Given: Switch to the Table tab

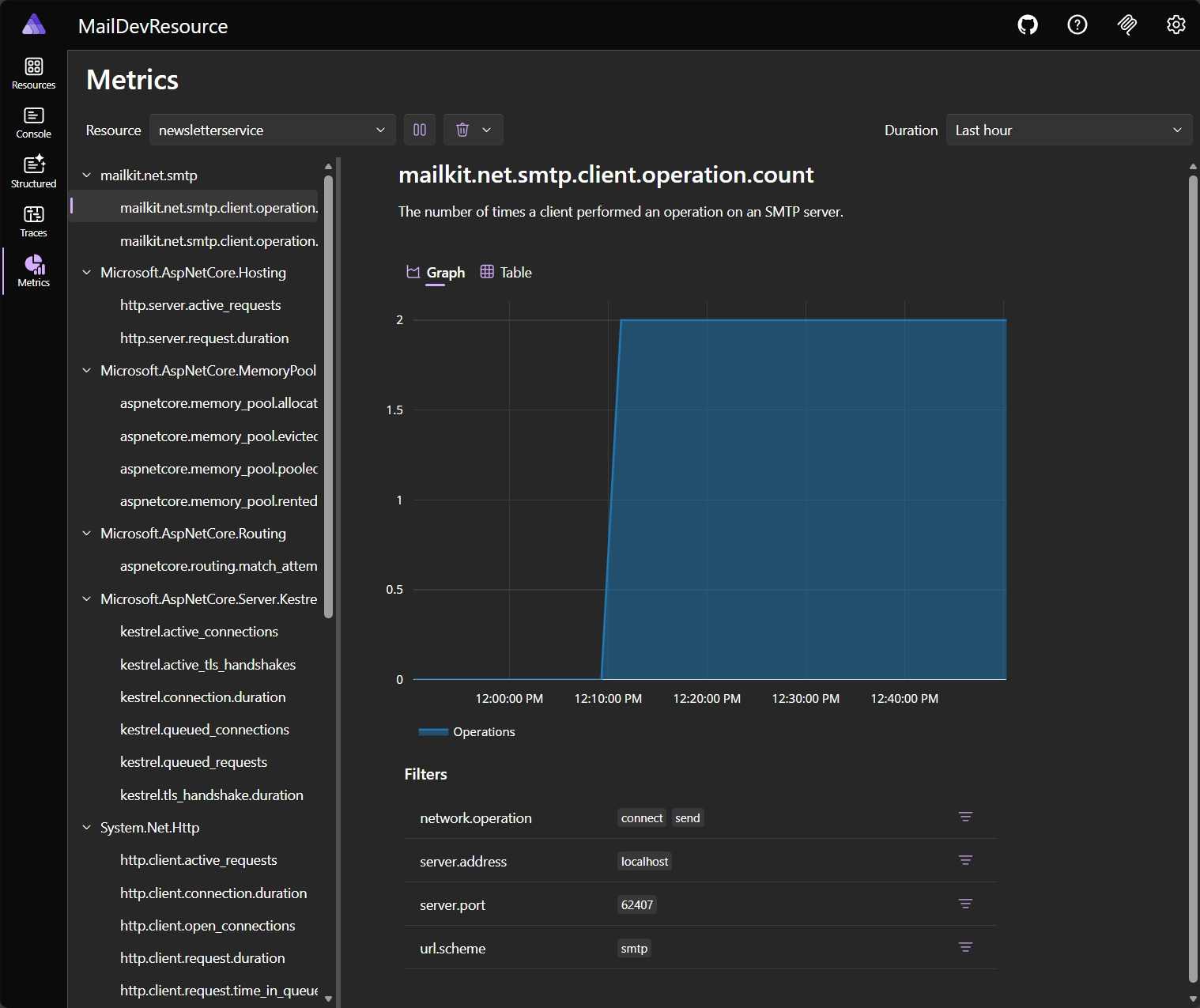Looking at the screenshot, I should point(514,272).
